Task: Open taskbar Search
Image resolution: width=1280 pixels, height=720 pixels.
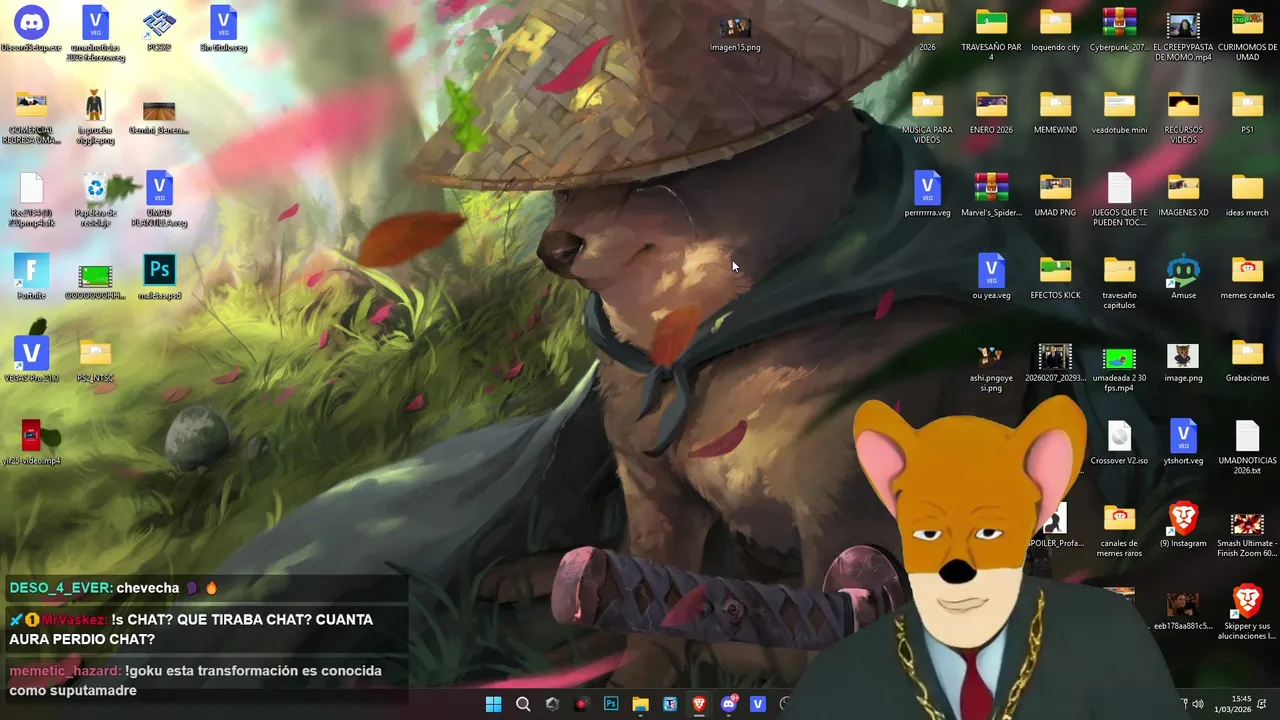Action: (523, 704)
